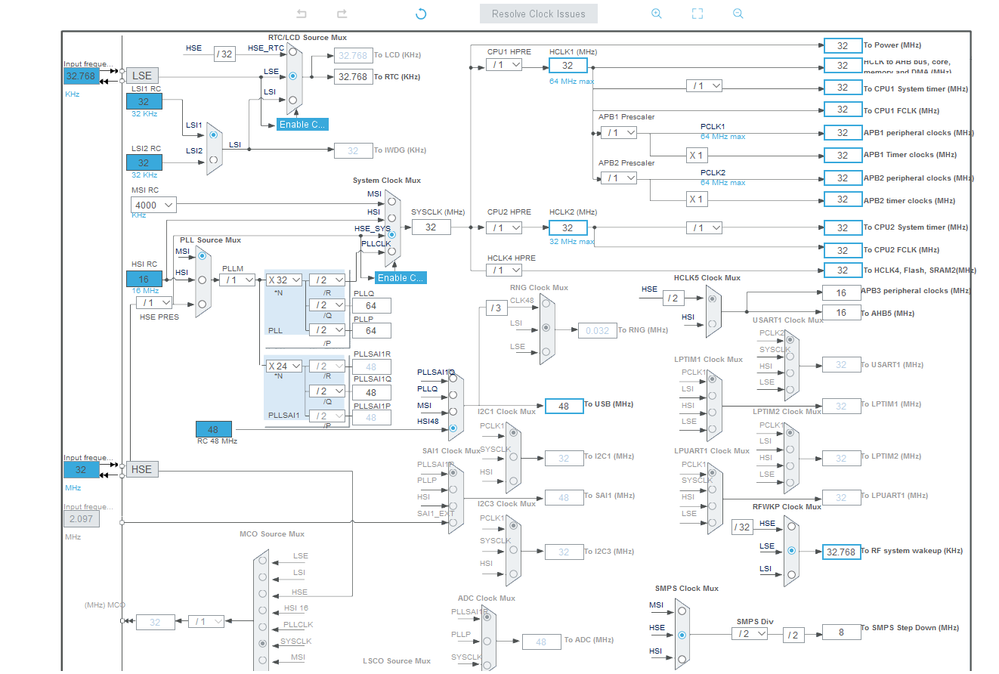Open PLLSAI1 X 24 multiplier dropdown
Viewport: 999px width, 674px height.
click(x=284, y=366)
